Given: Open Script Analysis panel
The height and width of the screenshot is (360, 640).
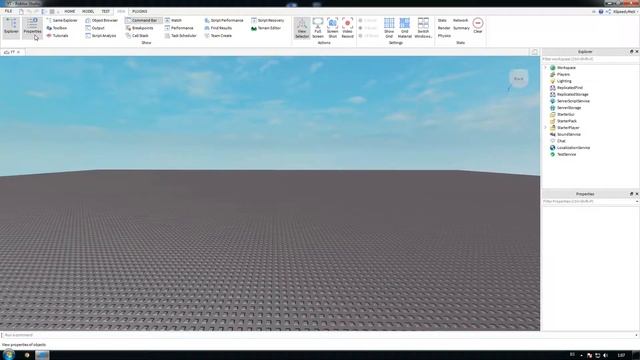Looking at the screenshot, I should [101, 36].
